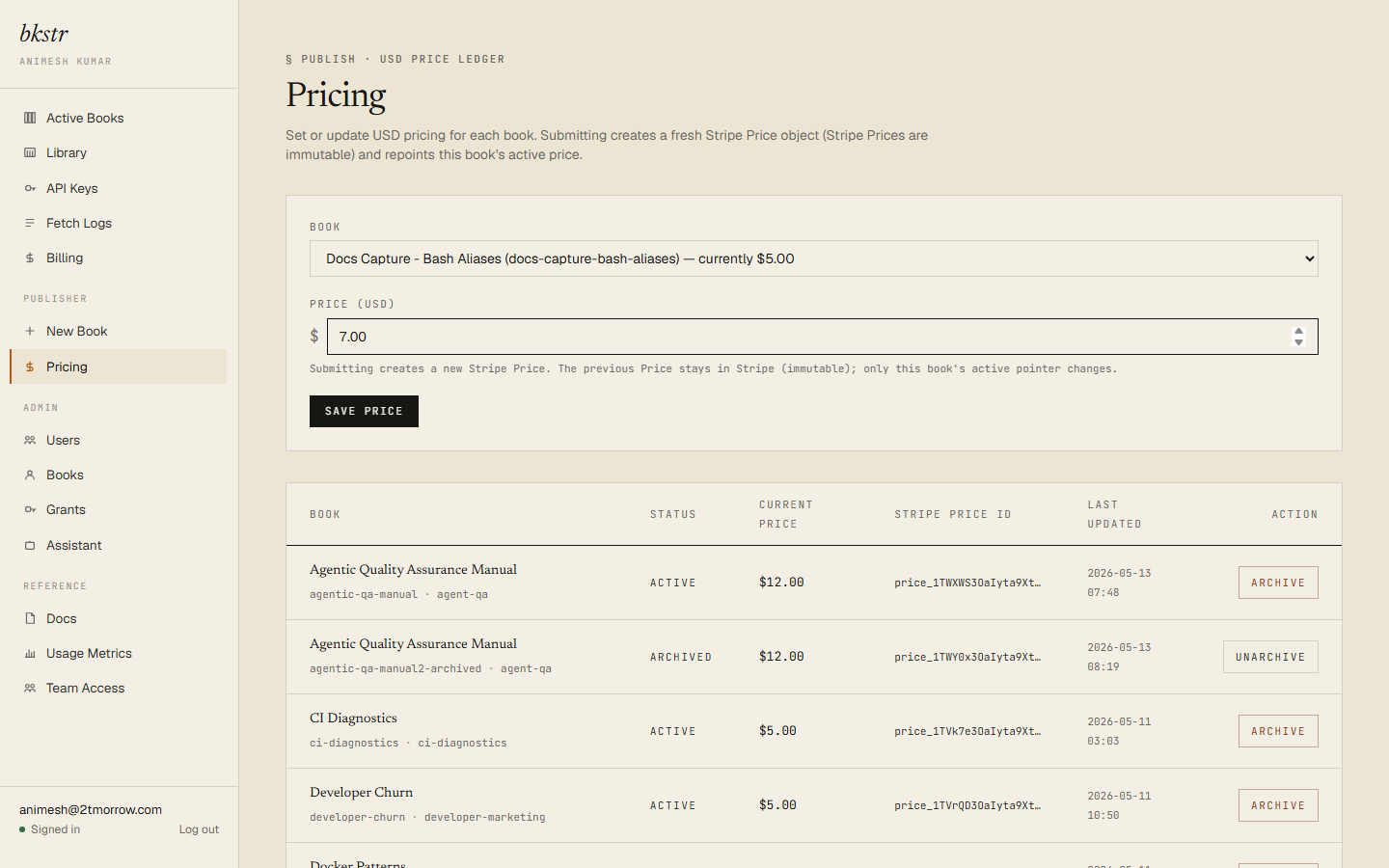Click Stripe ID price_1TWXWS30aIyta9Xt…

click(x=967, y=583)
